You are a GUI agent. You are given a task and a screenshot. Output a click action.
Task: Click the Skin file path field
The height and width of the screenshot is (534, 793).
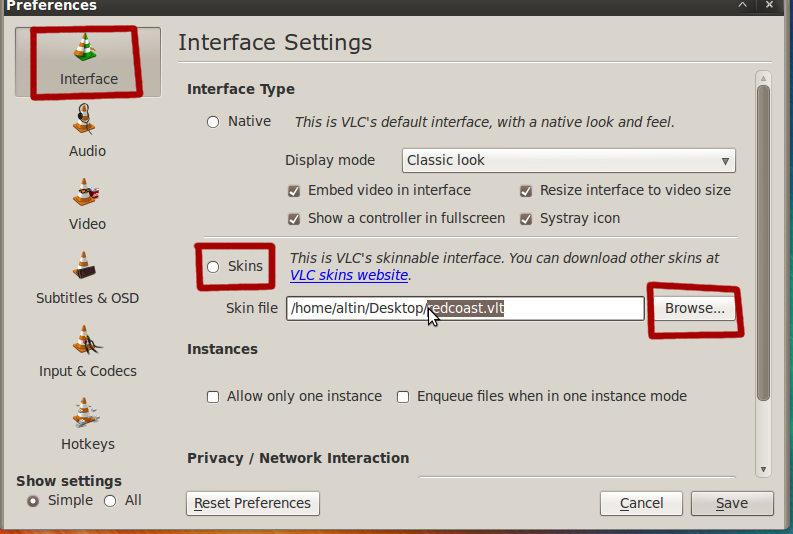coord(465,308)
